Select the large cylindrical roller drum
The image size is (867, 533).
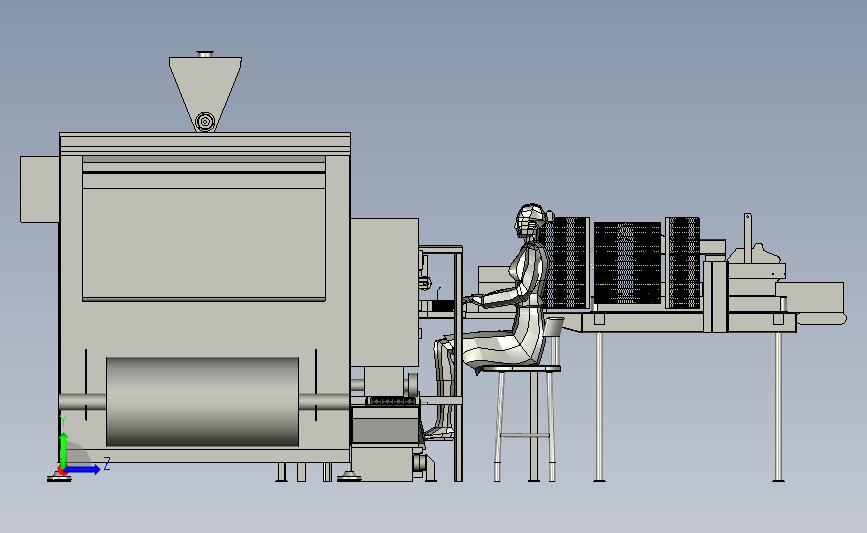pyautogui.click(x=202, y=401)
